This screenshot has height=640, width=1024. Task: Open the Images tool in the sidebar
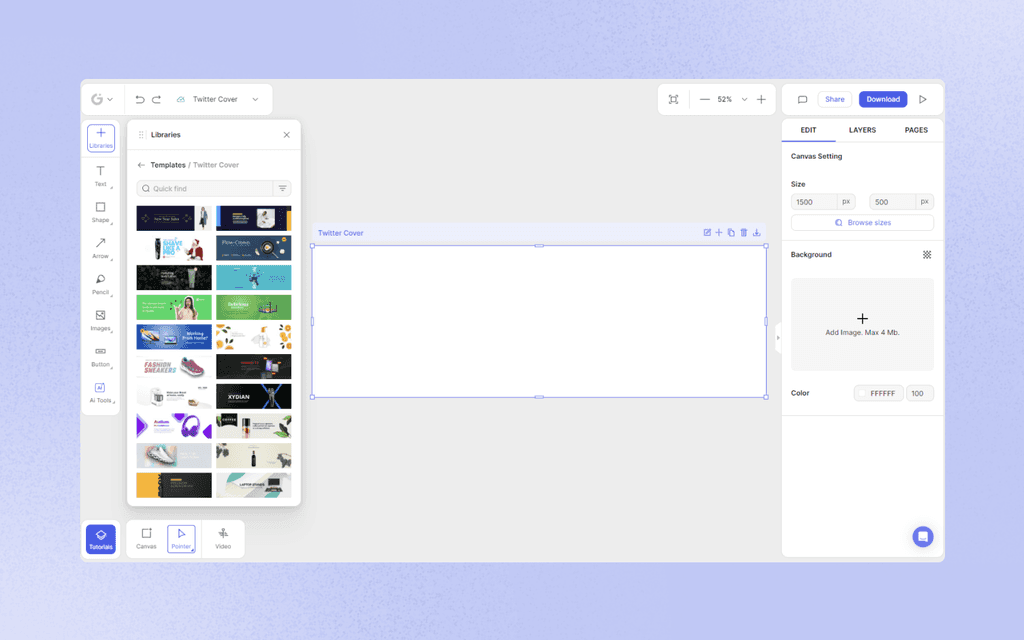[x=100, y=322]
